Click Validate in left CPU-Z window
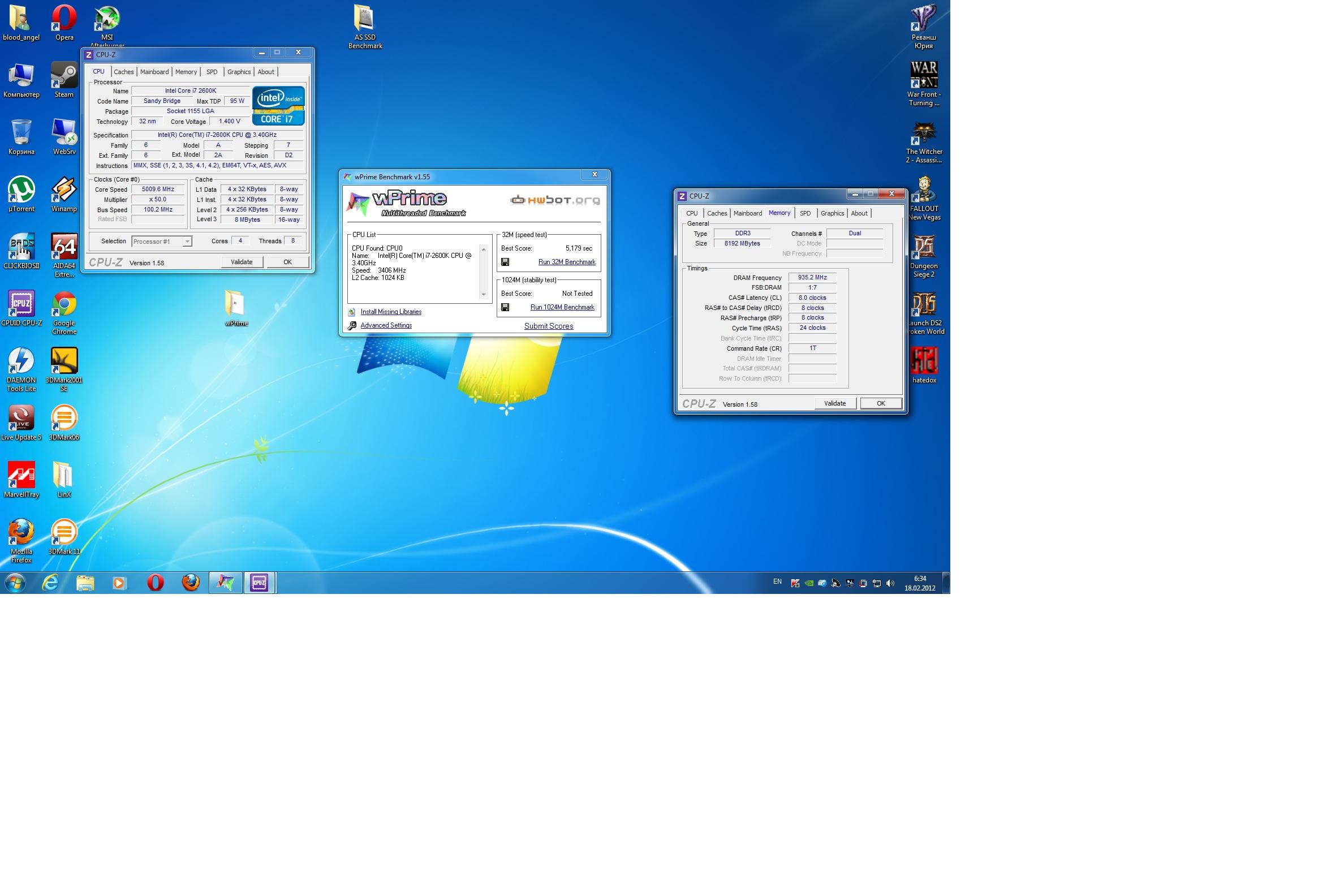 pyautogui.click(x=242, y=262)
